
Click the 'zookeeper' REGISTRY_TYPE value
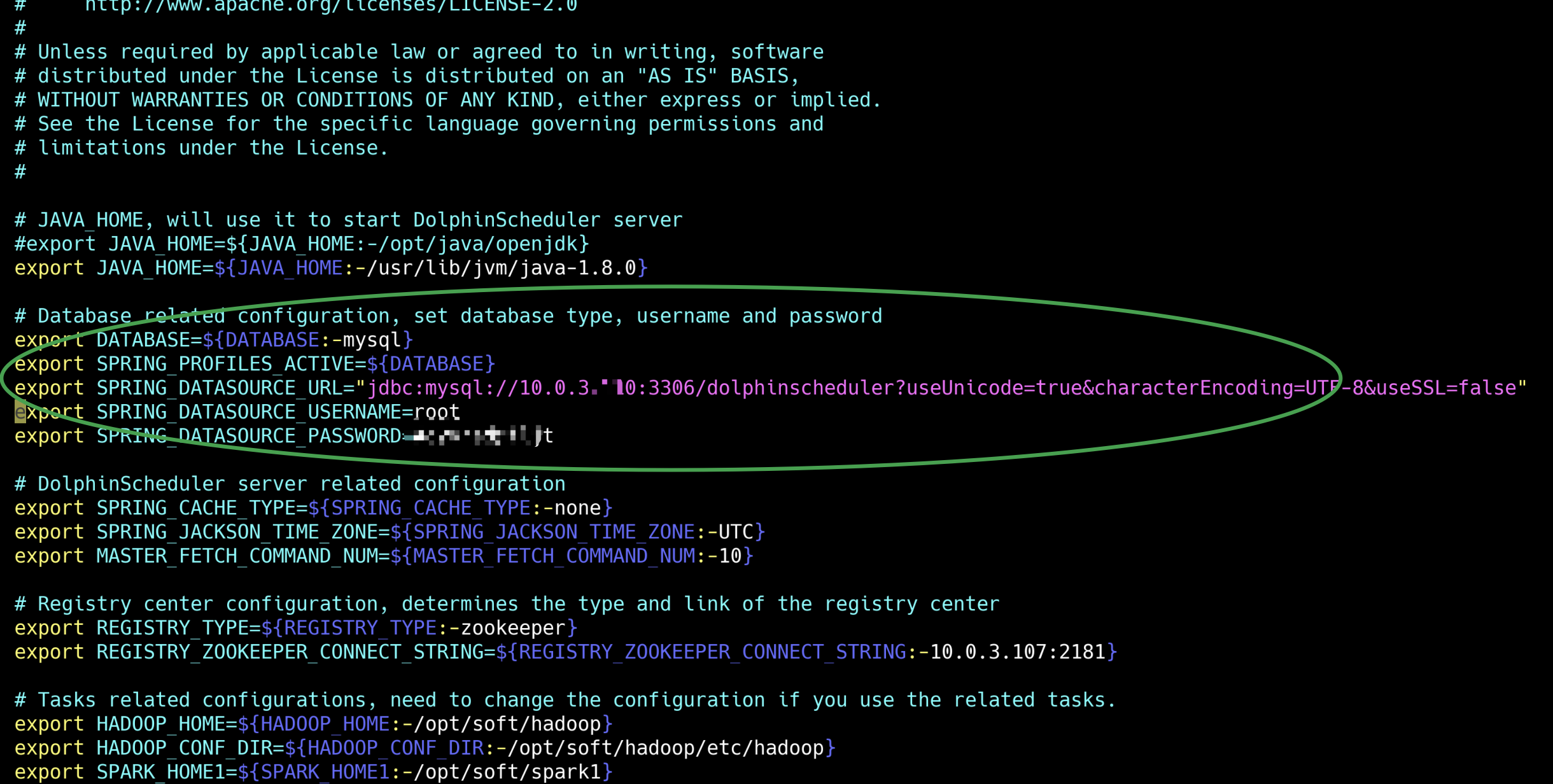click(513, 628)
